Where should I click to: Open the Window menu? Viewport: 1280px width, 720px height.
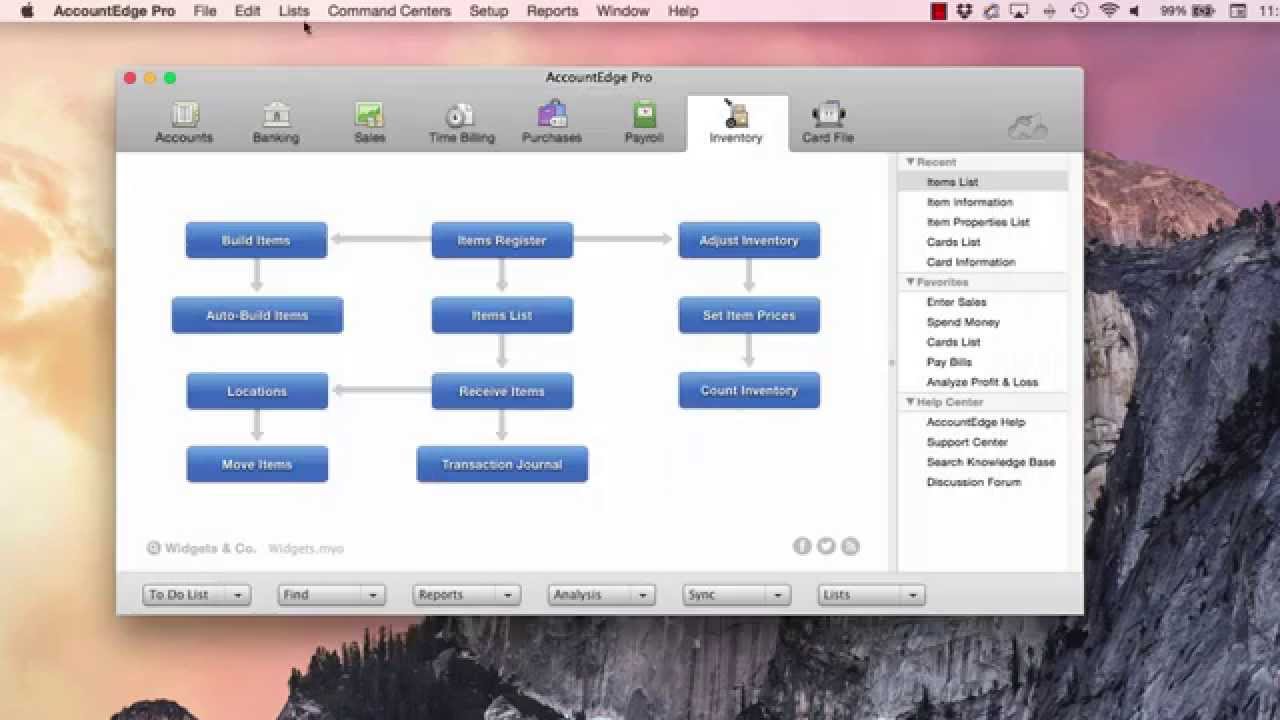pos(623,11)
